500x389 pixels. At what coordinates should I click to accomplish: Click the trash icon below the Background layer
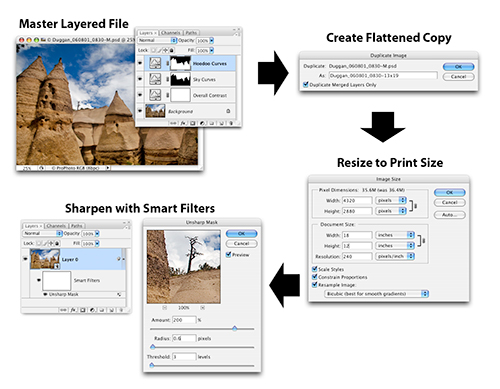231,123
